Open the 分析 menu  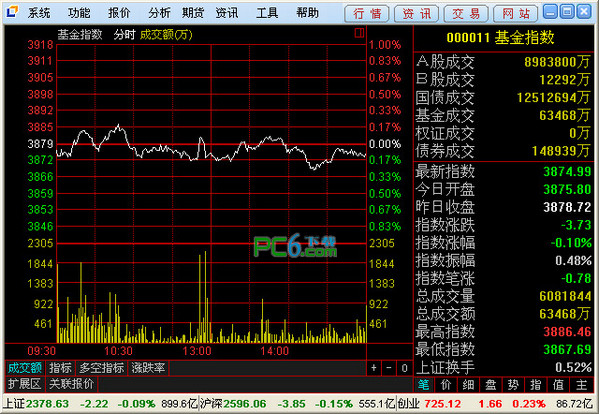(x=159, y=13)
